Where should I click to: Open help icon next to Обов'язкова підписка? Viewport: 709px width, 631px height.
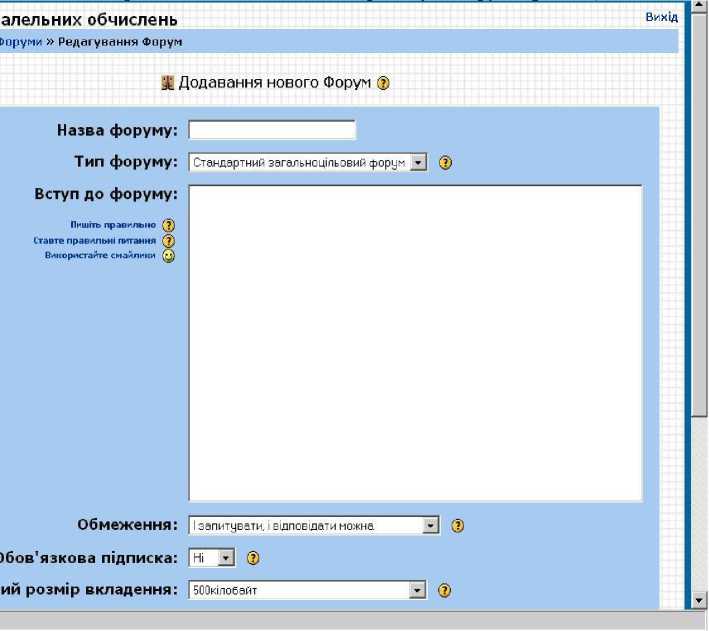point(253,558)
